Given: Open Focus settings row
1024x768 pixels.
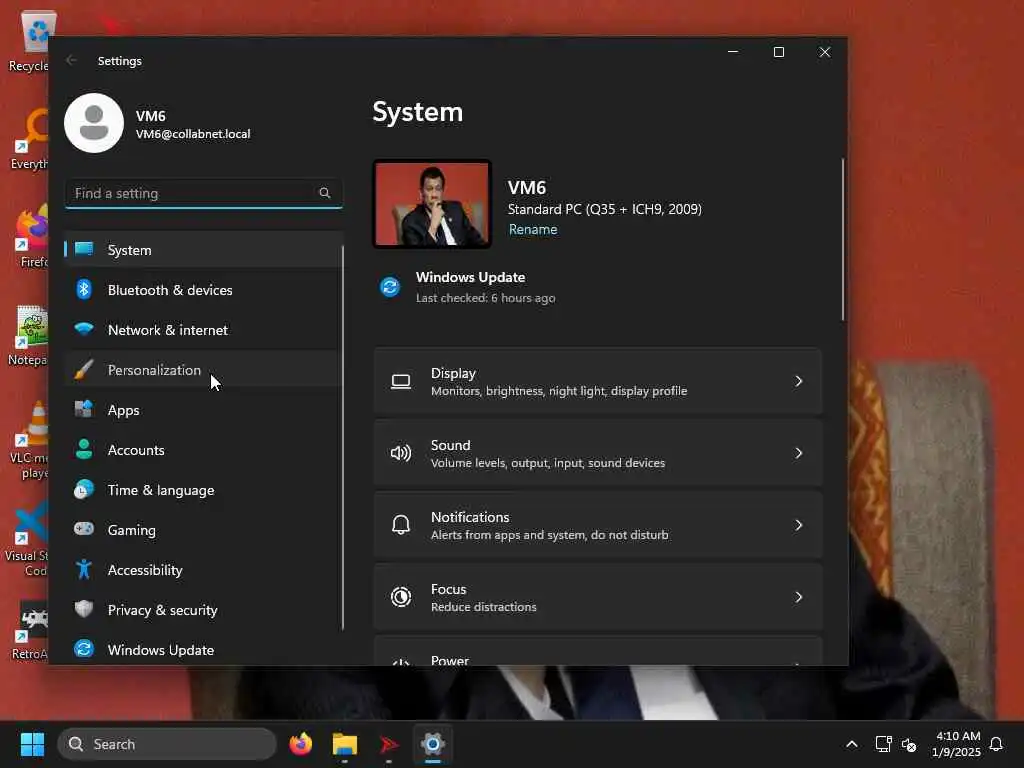Looking at the screenshot, I should 598,597.
